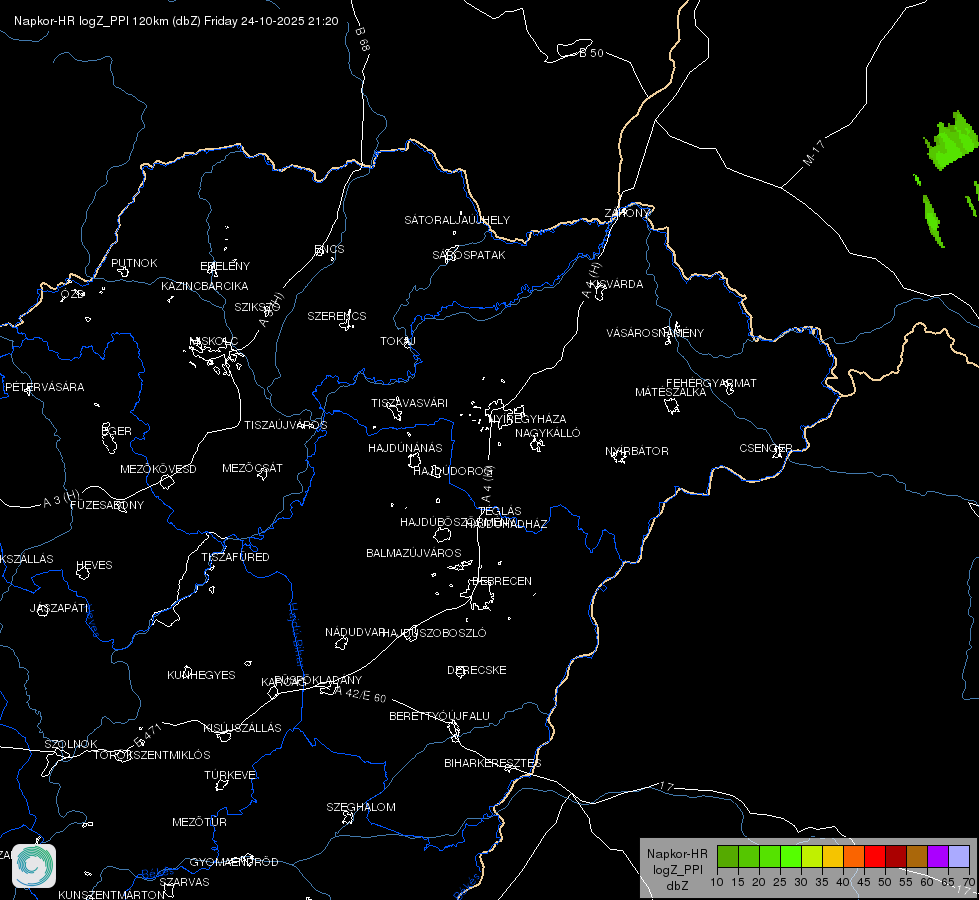
Task: Click the BERETTYOUJFALU label
Action: 439,716
